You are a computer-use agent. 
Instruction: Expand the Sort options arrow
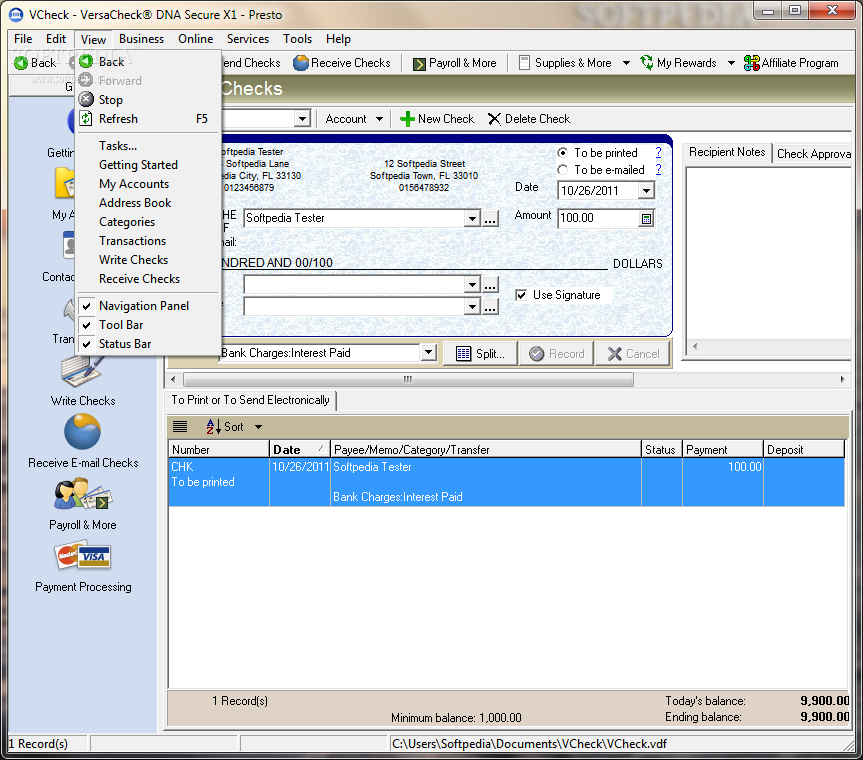click(258, 427)
